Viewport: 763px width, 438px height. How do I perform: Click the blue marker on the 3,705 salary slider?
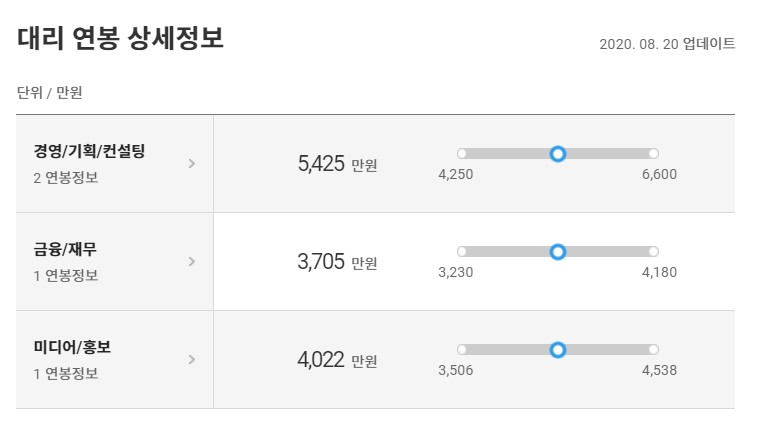tap(558, 252)
